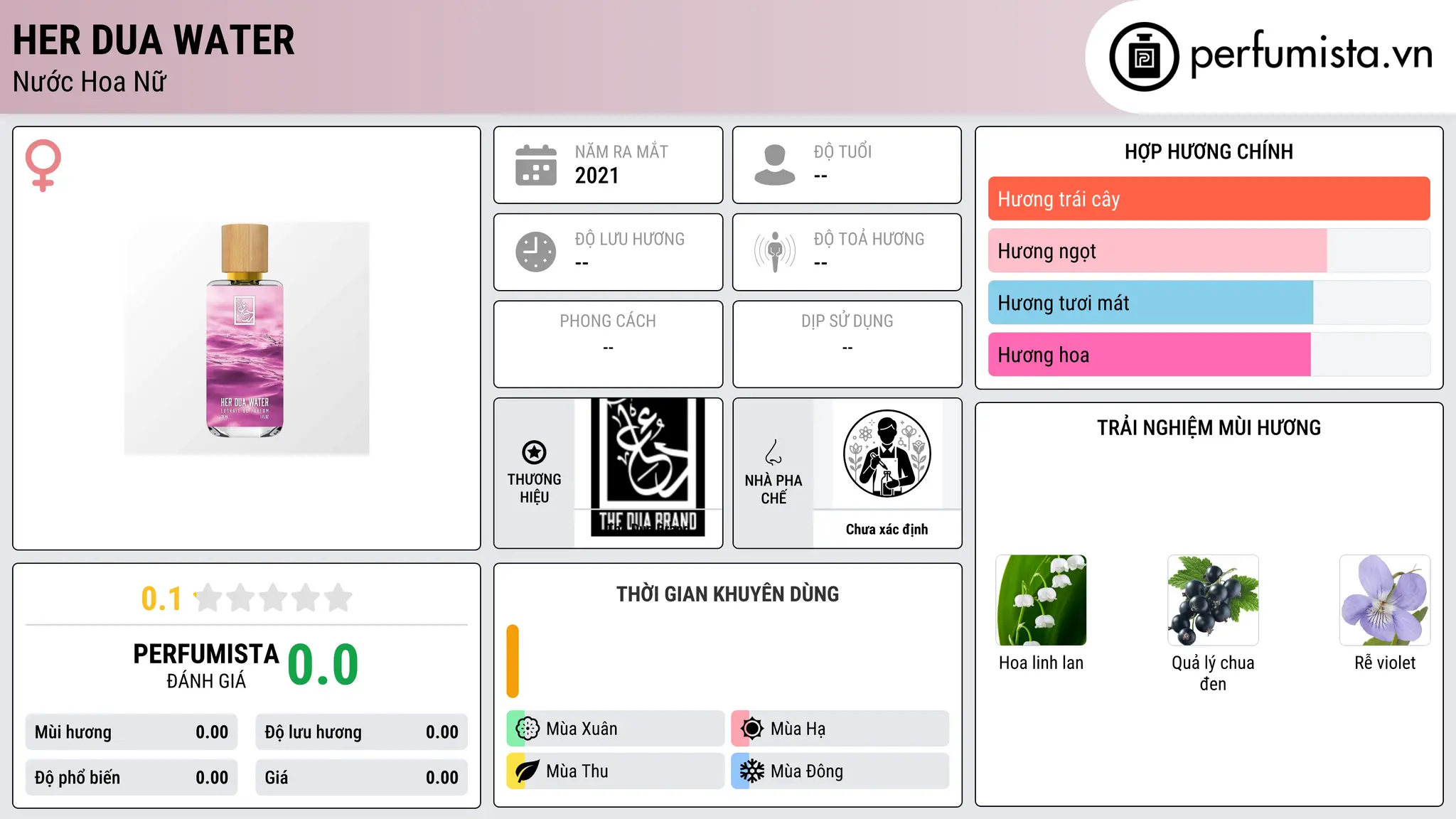Click the Rễ violet caption
Screen dimensions: 1456x819
(1385, 663)
